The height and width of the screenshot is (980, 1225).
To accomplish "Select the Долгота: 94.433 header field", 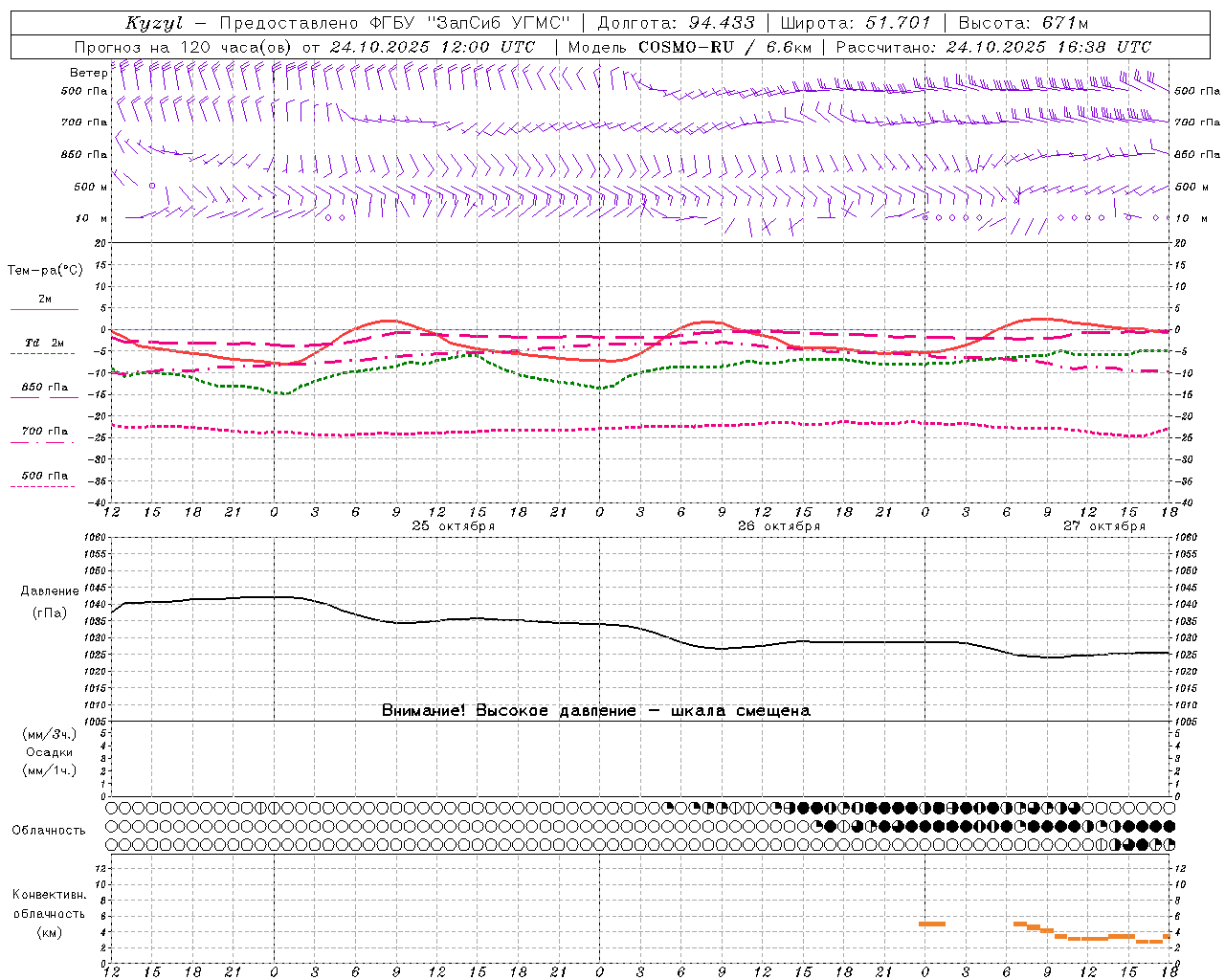I will click(x=677, y=23).
